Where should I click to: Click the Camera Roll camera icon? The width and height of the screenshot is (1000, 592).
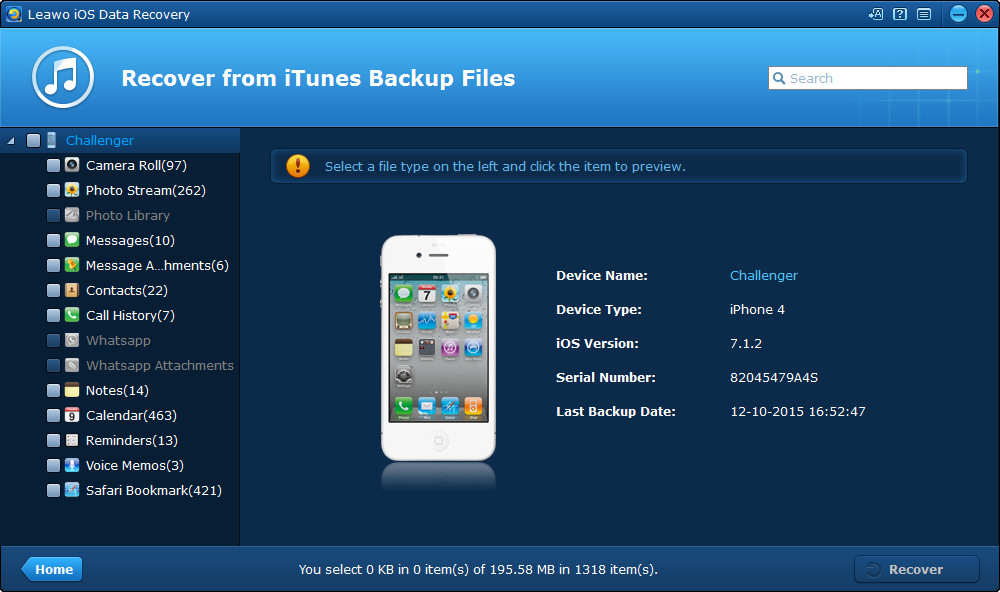tap(72, 165)
